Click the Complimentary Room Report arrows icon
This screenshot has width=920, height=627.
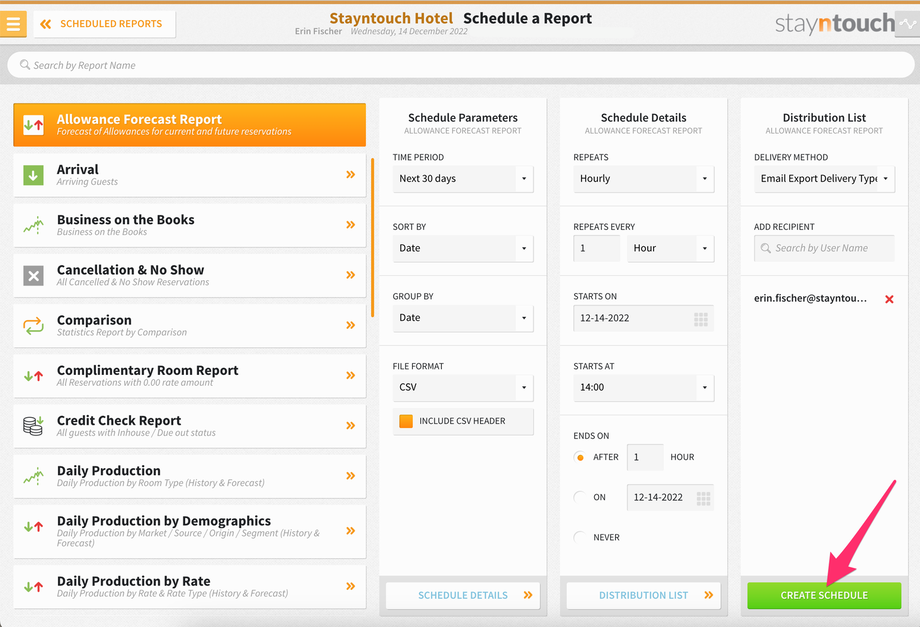[33, 376]
